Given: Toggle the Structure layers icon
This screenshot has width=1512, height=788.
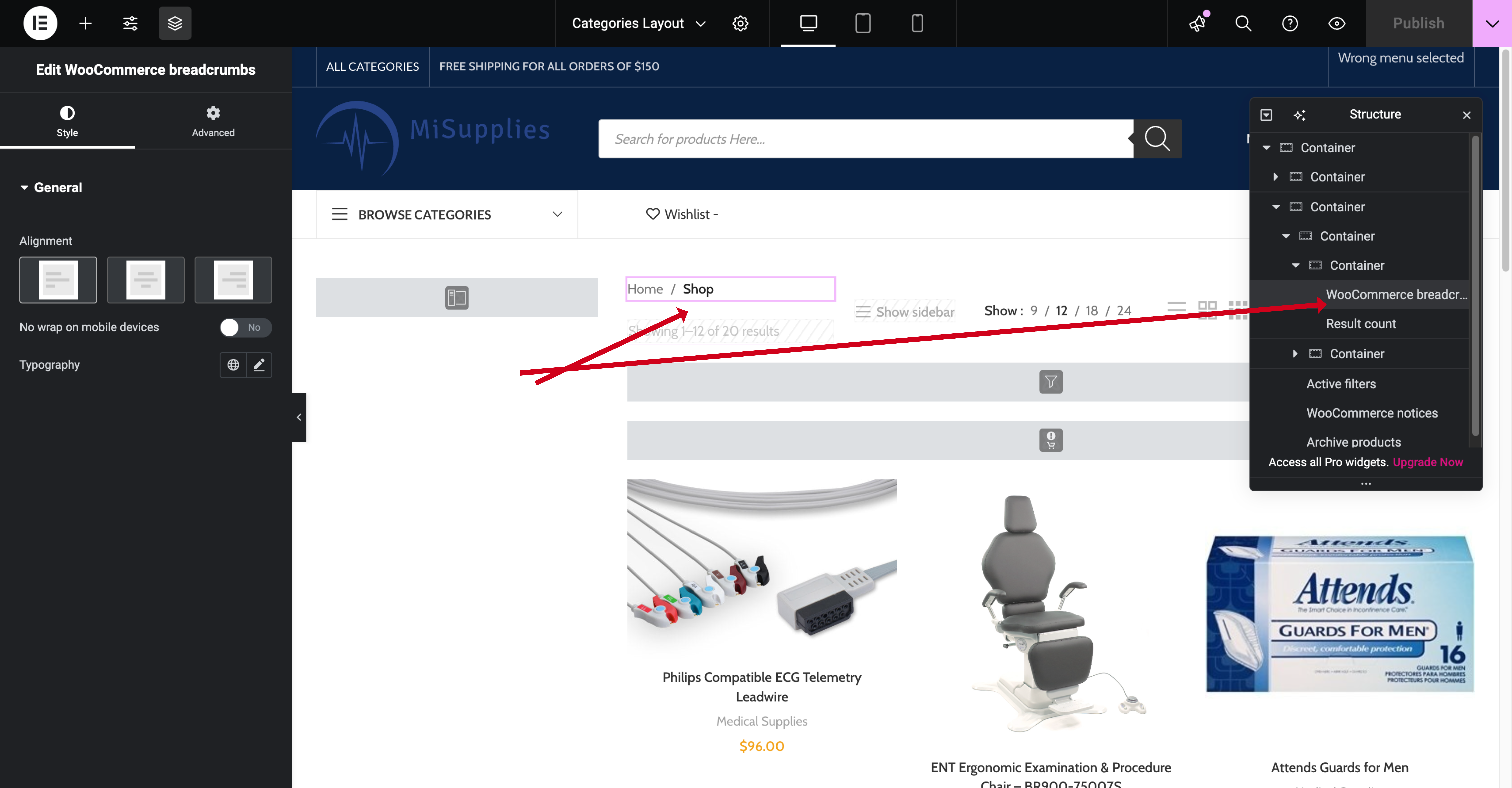Looking at the screenshot, I should pos(175,24).
